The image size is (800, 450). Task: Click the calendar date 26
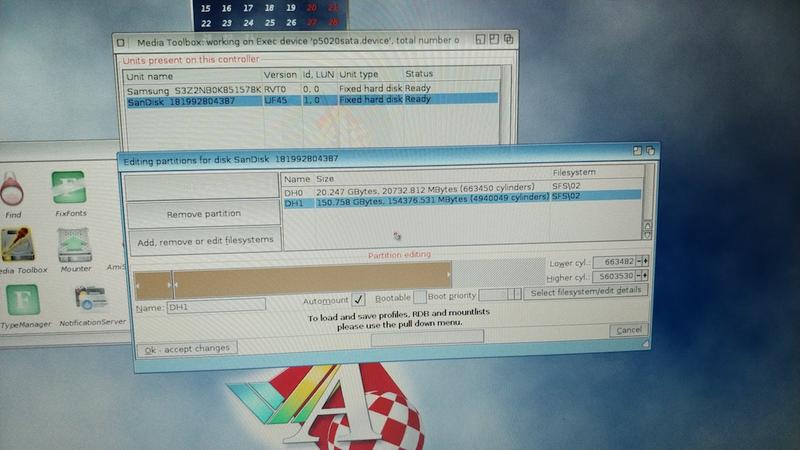tap(291, 22)
